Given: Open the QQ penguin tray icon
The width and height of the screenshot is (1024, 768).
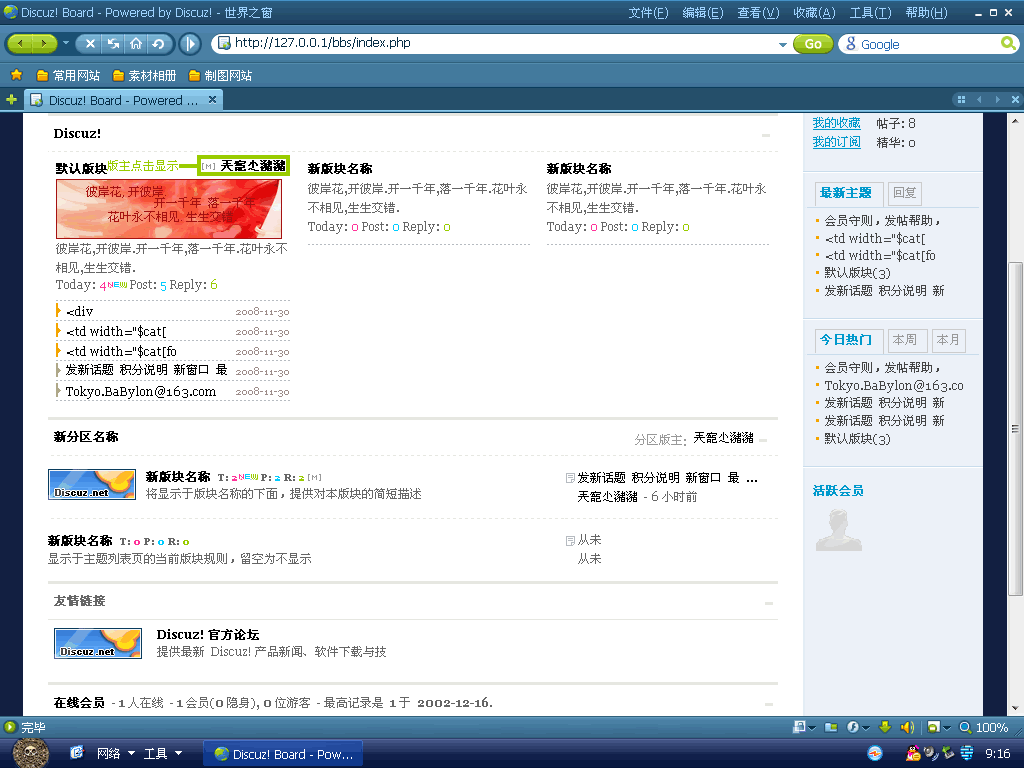Looking at the screenshot, I should [912, 754].
